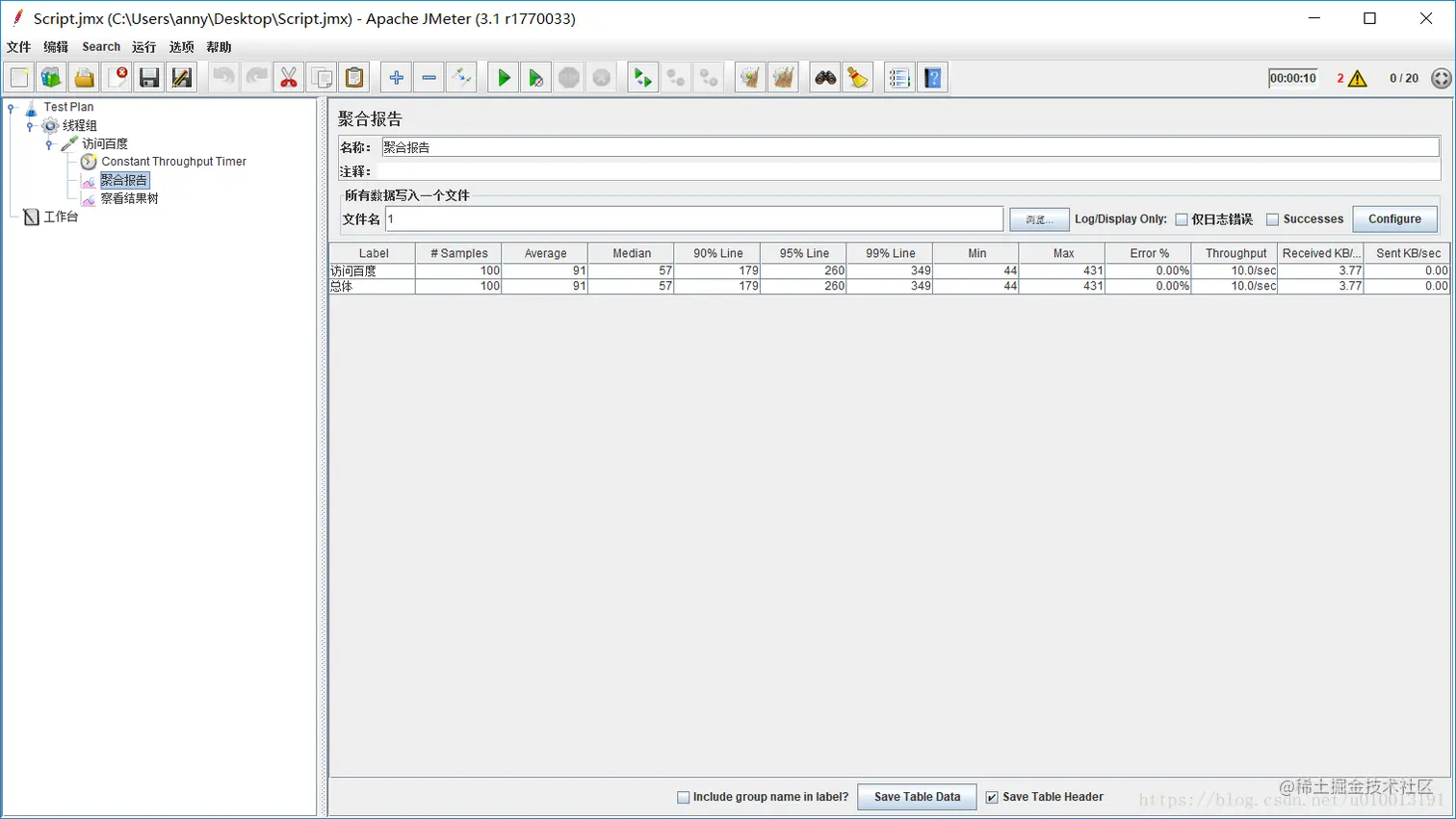Click the Shutdown test icon
Screen dimensions: 1456x819
click(x=601, y=78)
